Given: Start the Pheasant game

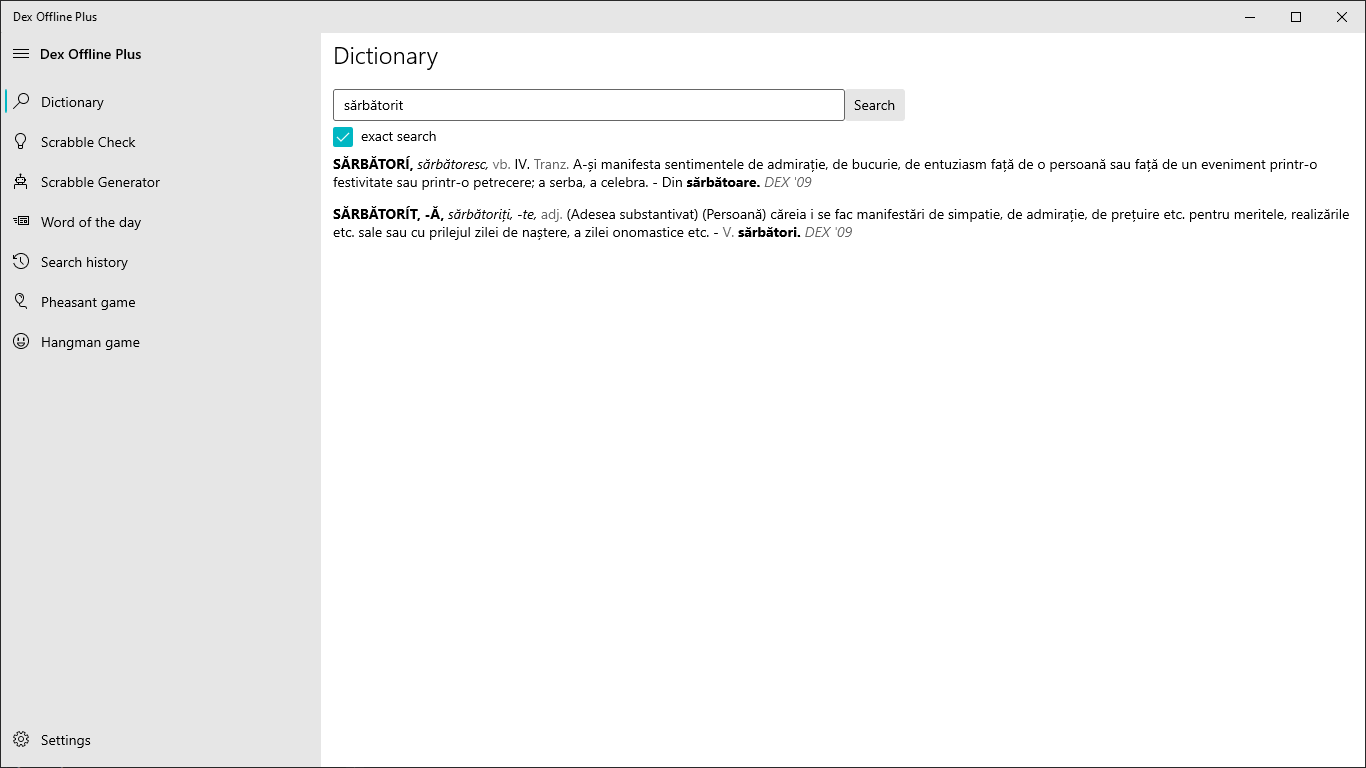Looking at the screenshot, I should [160, 302].
